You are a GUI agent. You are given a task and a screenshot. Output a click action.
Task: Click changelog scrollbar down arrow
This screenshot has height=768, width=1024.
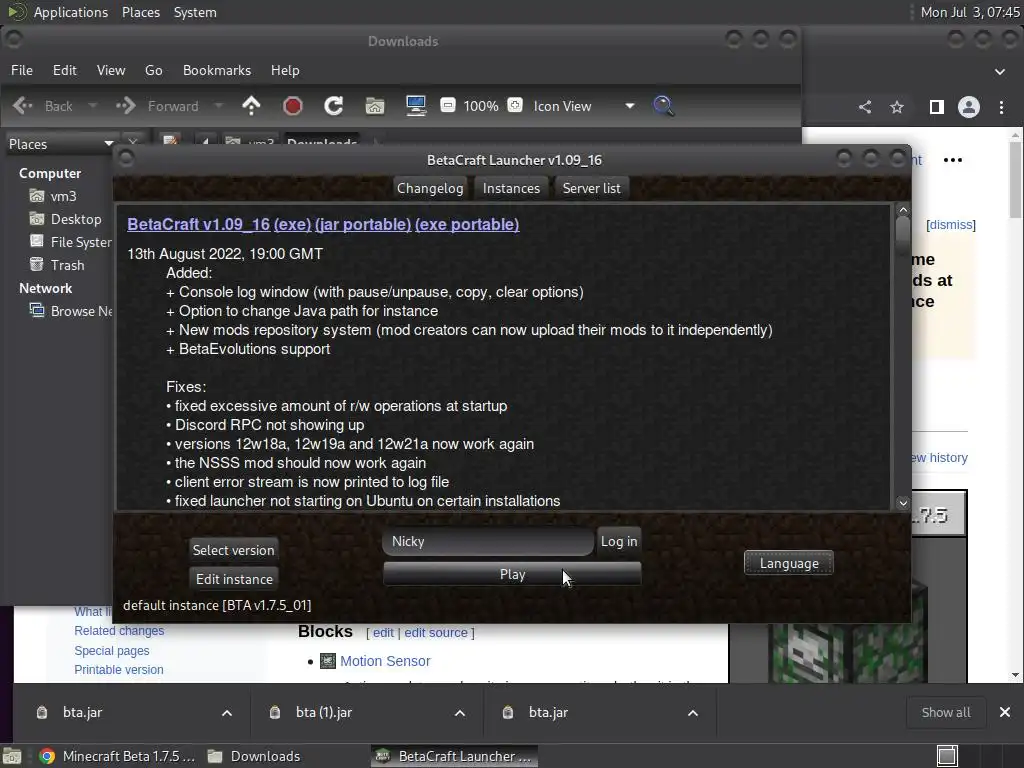[x=903, y=502]
